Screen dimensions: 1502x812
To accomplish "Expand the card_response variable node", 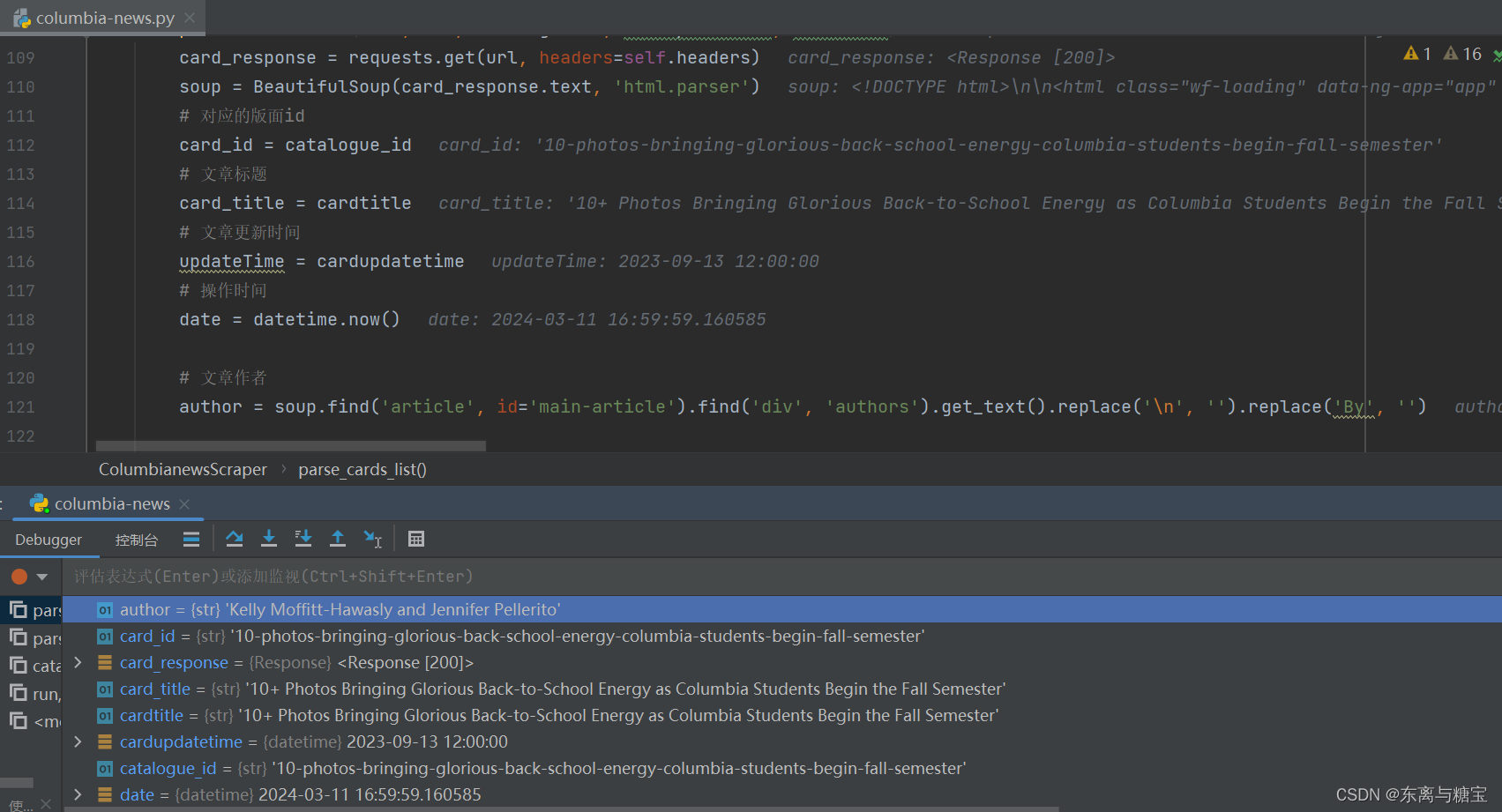I will coord(78,662).
